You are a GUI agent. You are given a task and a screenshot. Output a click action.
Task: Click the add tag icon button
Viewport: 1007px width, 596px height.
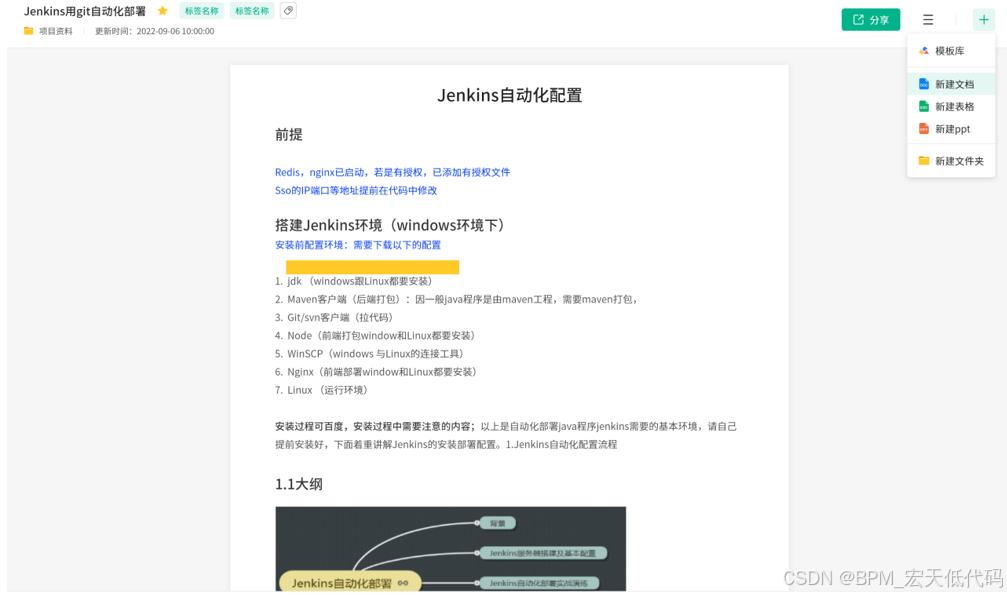[x=288, y=11]
